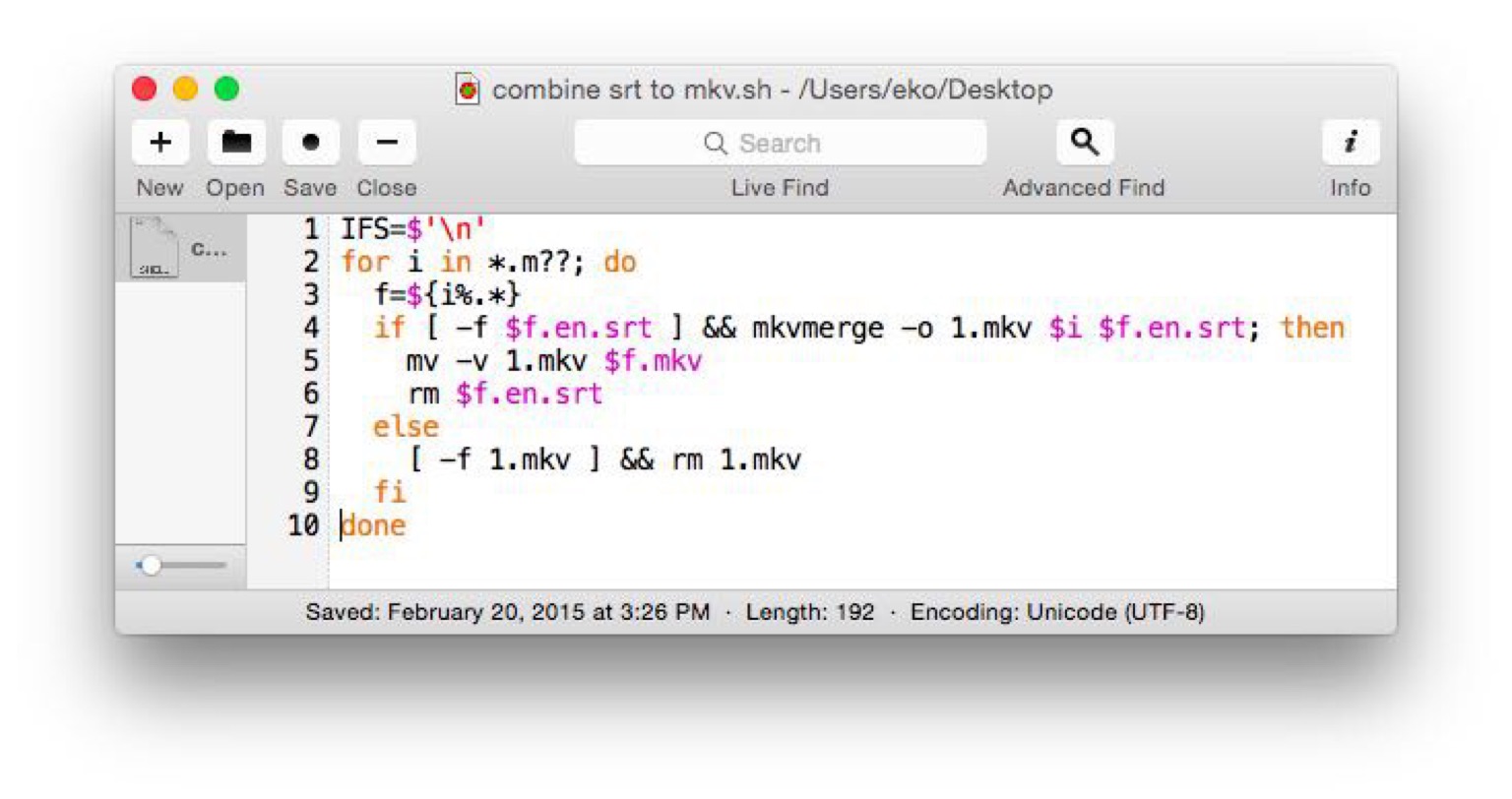Screen dimensions: 1512x799
Task: Click the green zoom window button
Action: point(226,89)
